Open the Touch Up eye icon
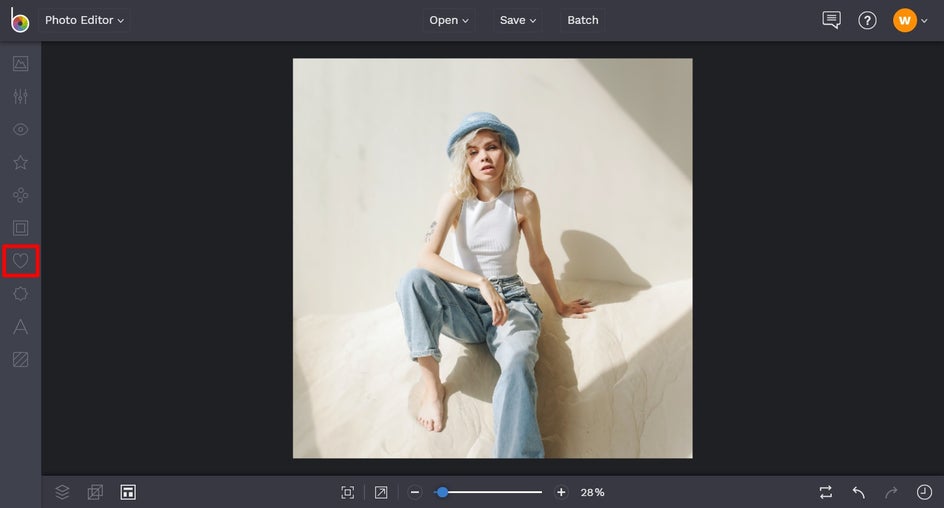Image resolution: width=944 pixels, height=508 pixels. click(x=20, y=129)
